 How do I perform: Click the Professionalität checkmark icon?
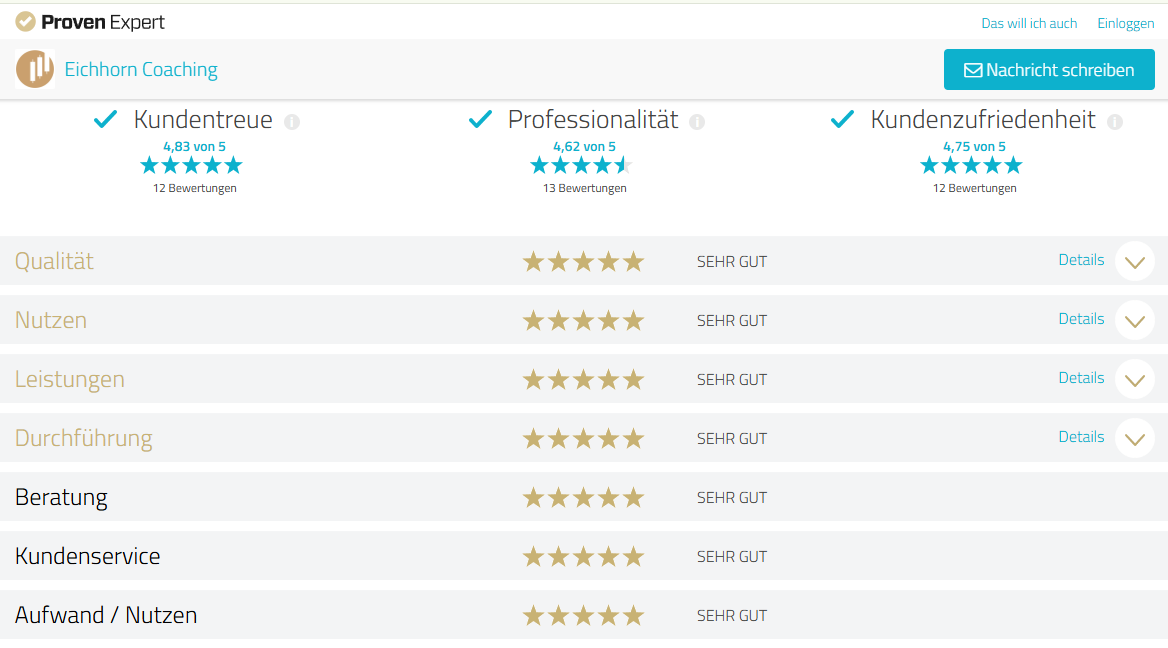pos(480,120)
